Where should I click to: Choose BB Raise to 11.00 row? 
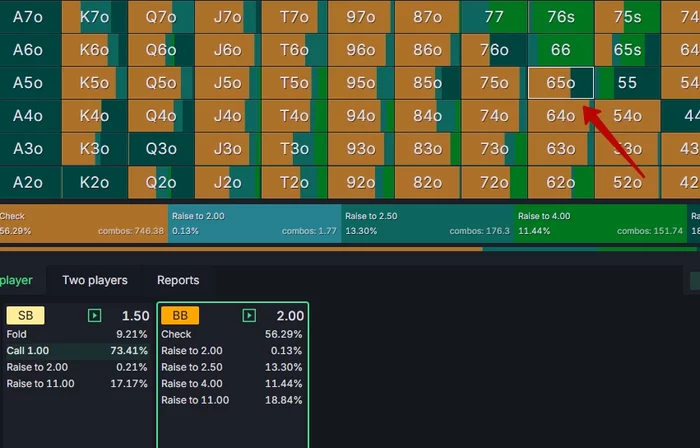tap(232, 400)
